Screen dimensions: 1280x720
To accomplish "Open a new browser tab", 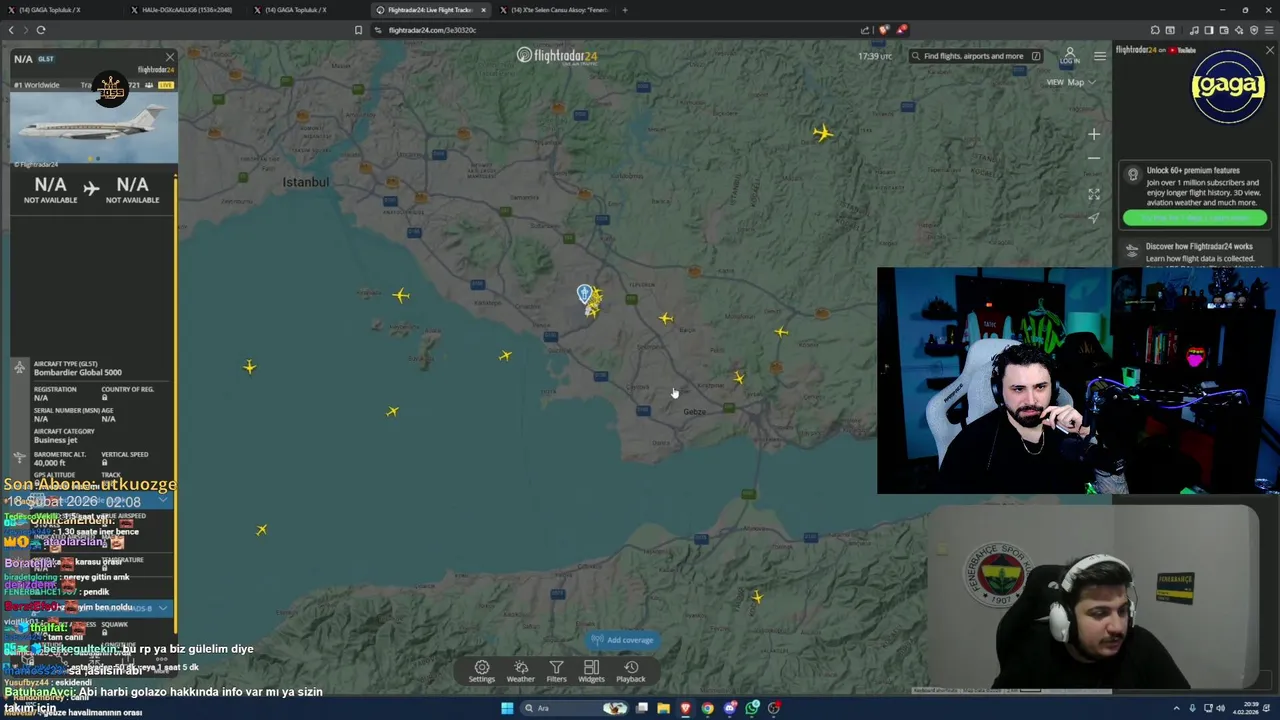I will [x=625, y=10].
